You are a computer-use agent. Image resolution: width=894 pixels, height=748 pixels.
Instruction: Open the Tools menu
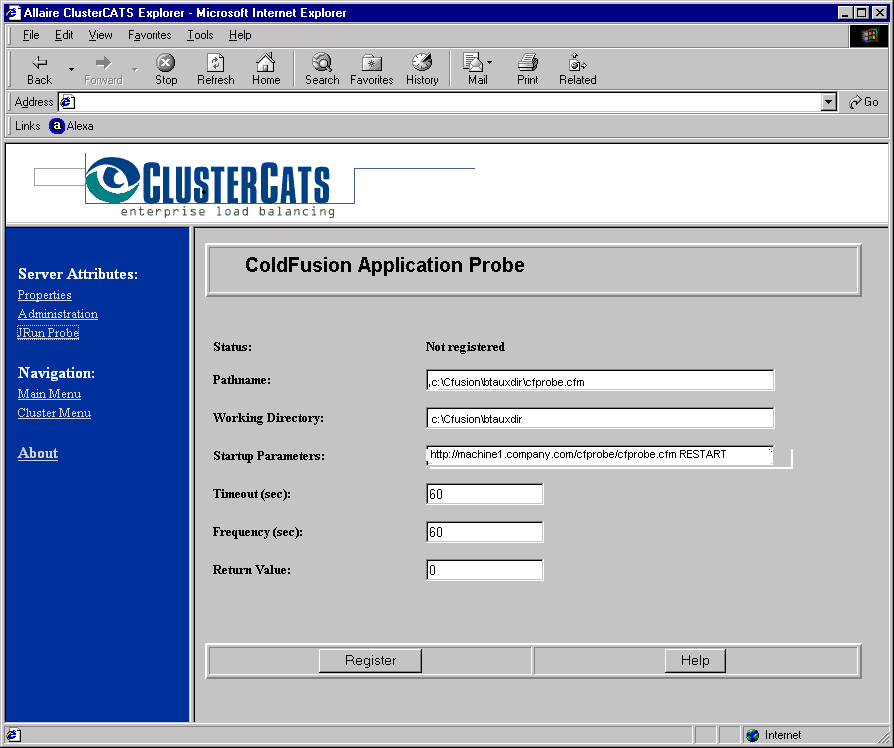(x=200, y=35)
